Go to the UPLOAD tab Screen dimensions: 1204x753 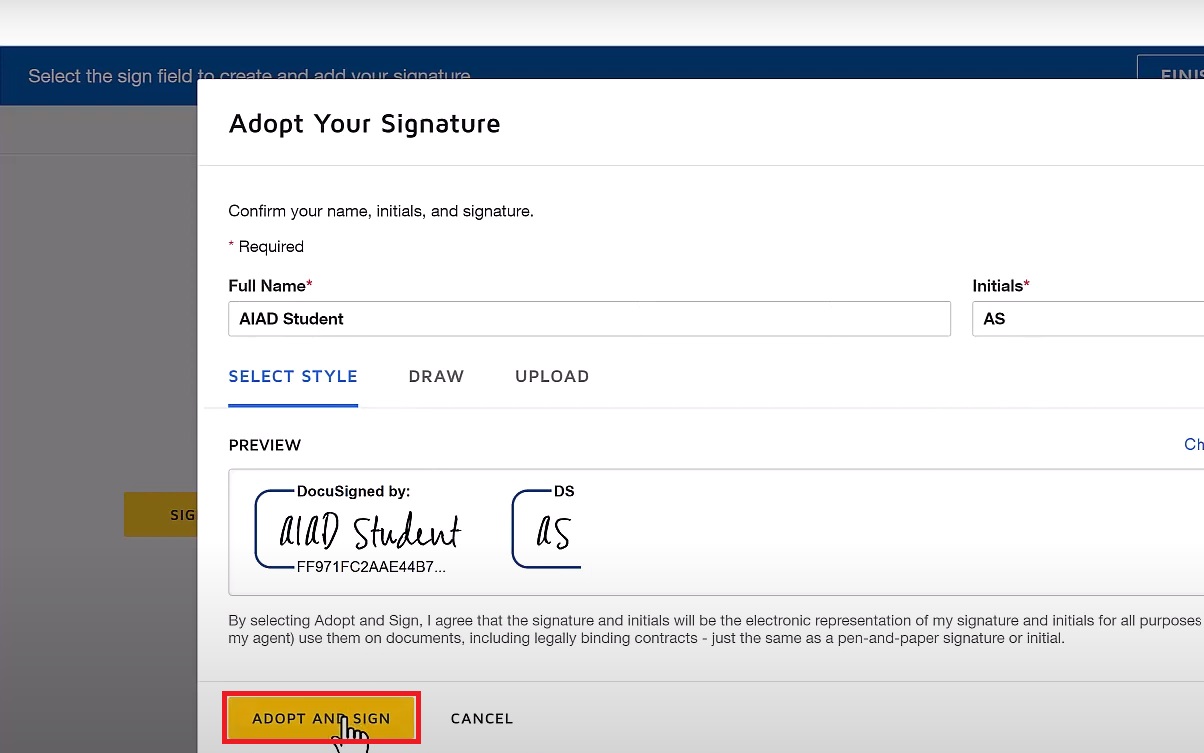tap(552, 377)
